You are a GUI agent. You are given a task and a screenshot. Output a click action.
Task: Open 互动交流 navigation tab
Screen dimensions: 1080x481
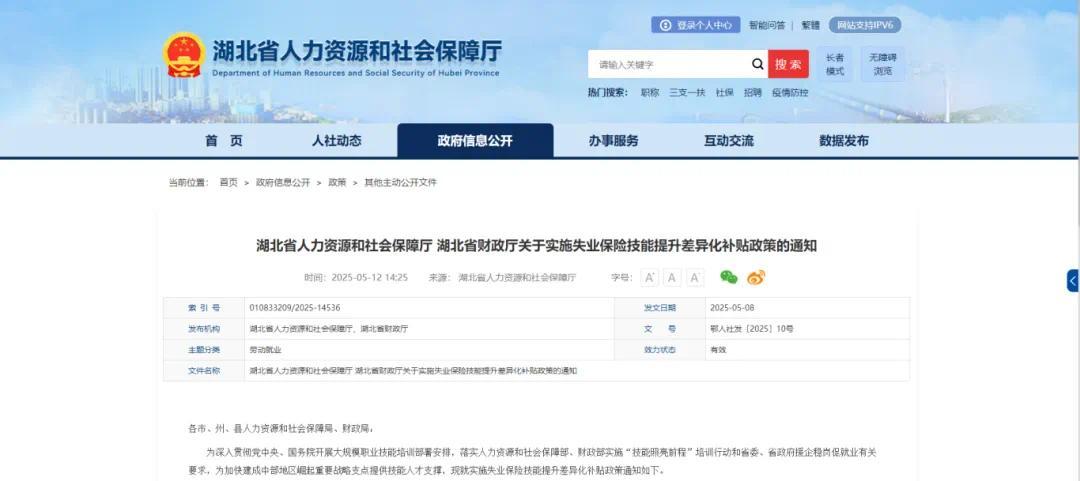[x=729, y=141]
